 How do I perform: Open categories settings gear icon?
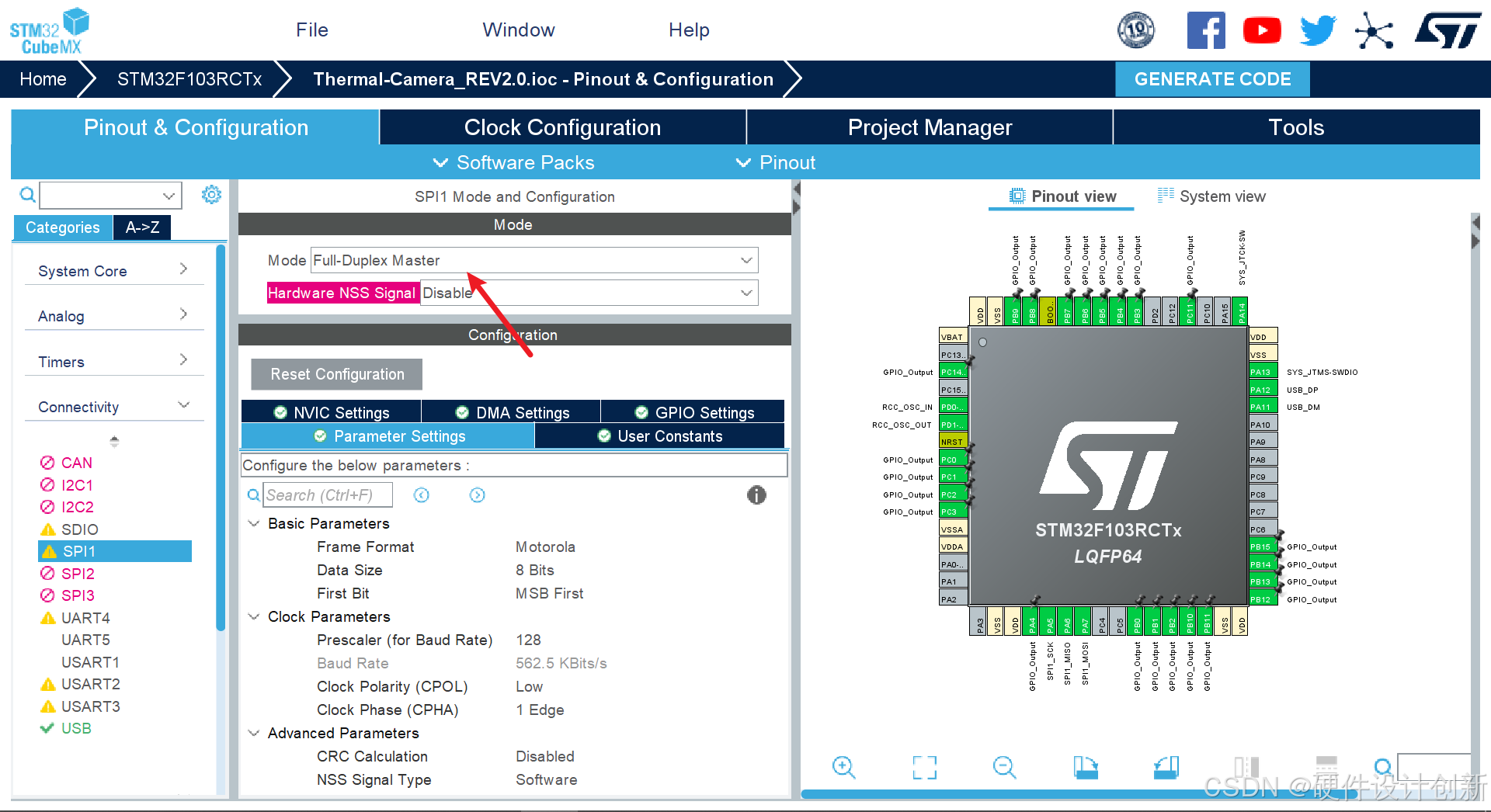[x=211, y=194]
